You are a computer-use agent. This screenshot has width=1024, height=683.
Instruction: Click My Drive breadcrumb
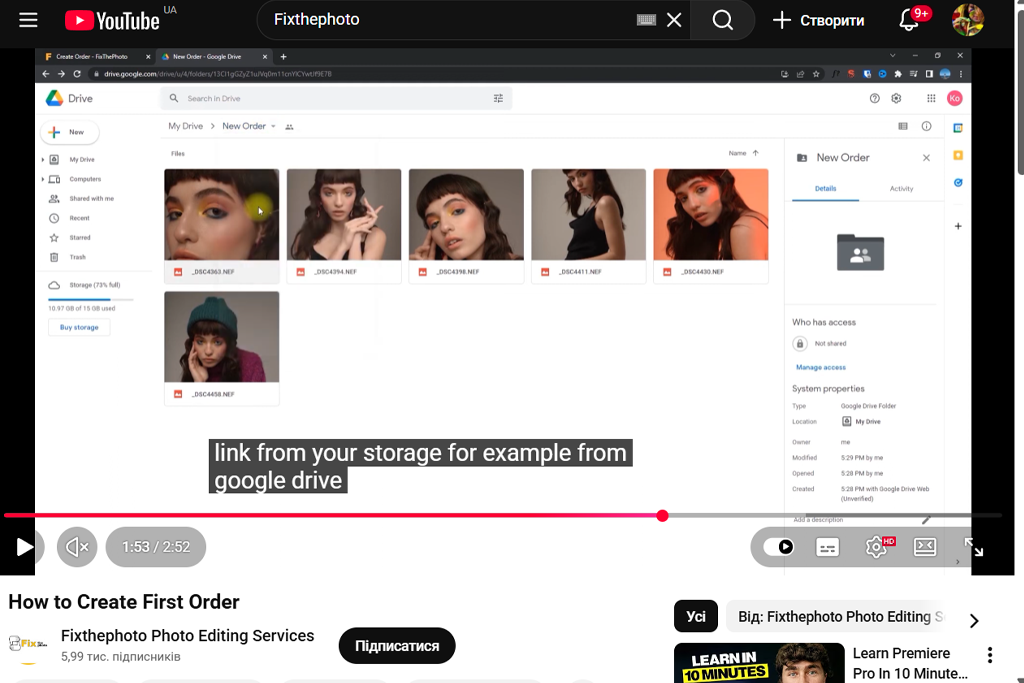185,126
